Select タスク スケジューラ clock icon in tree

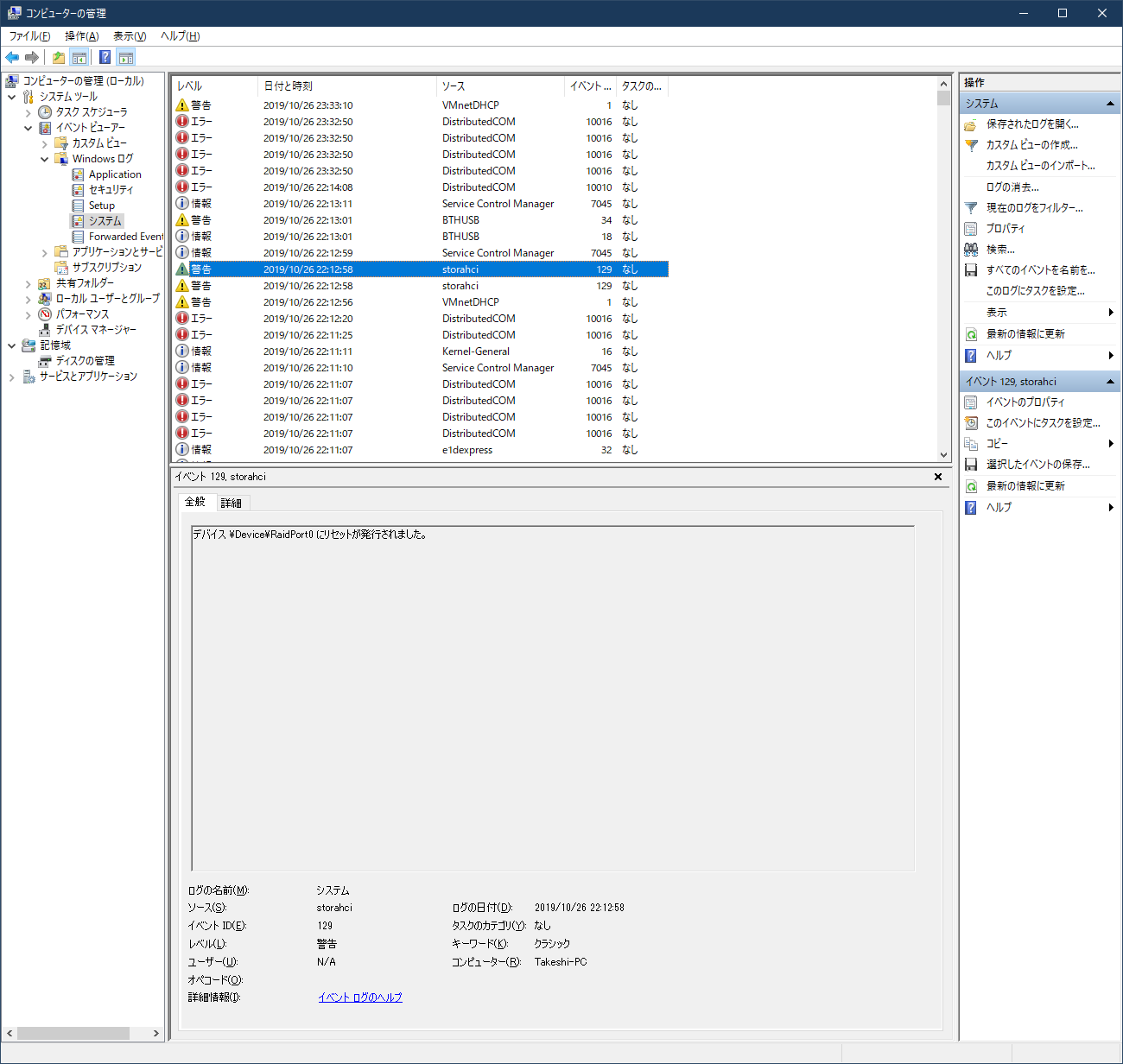click(x=45, y=112)
